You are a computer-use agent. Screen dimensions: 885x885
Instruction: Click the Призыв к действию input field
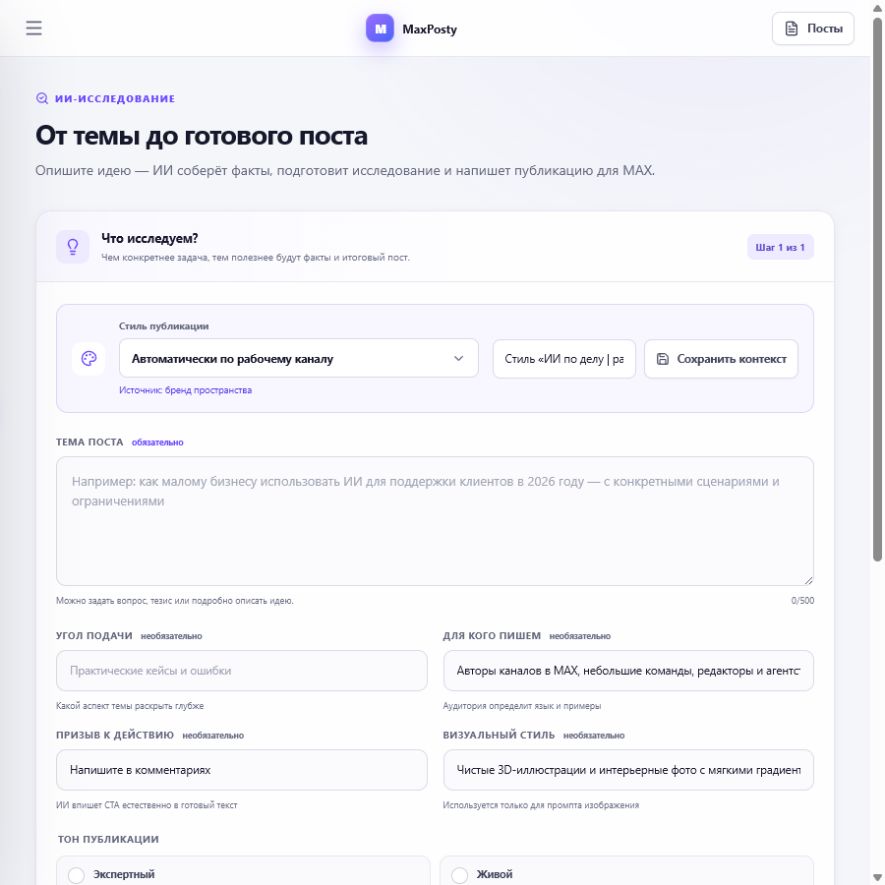(242, 770)
